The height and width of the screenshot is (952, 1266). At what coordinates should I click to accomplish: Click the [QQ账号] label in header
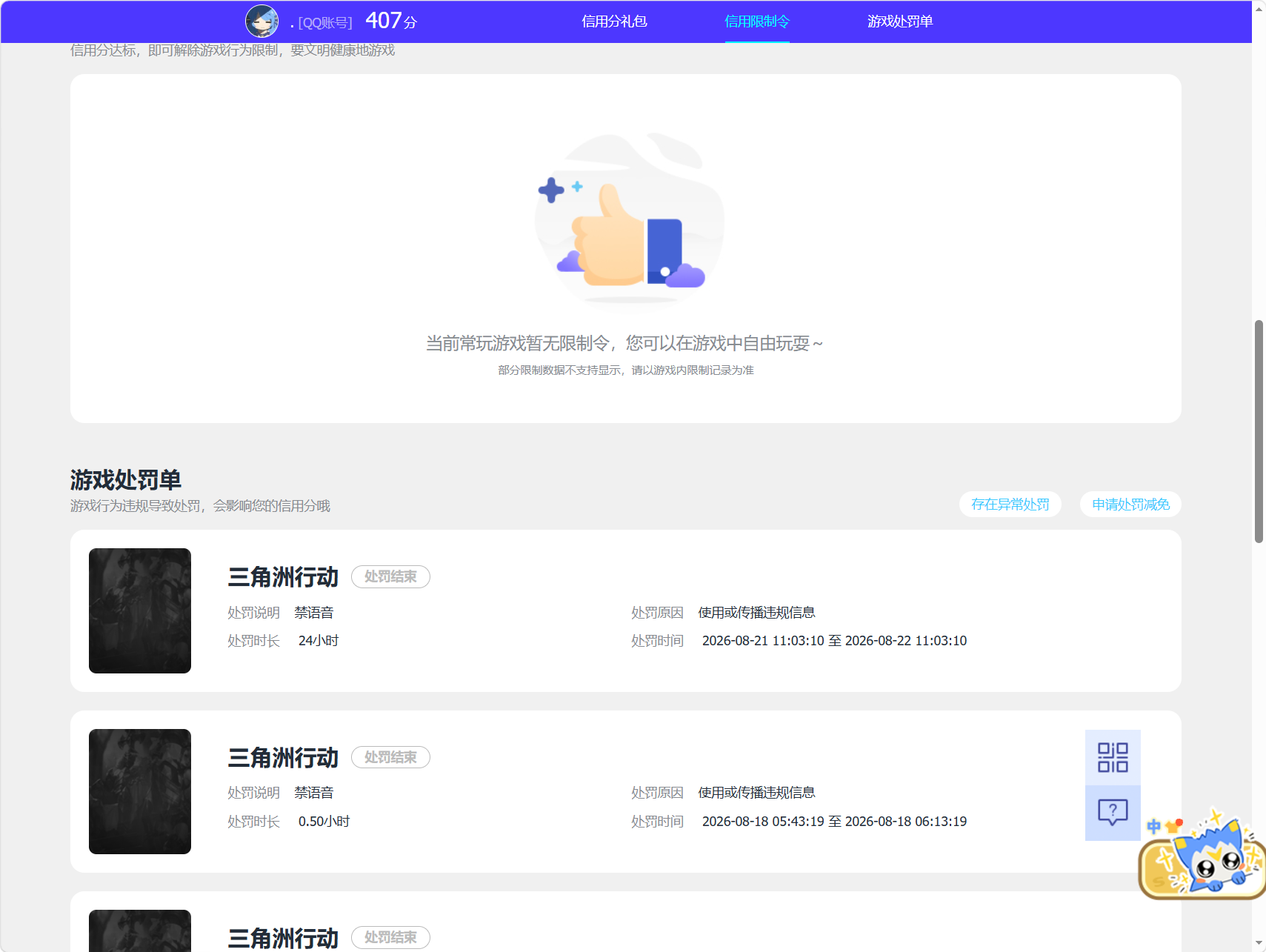click(x=325, y=23)
